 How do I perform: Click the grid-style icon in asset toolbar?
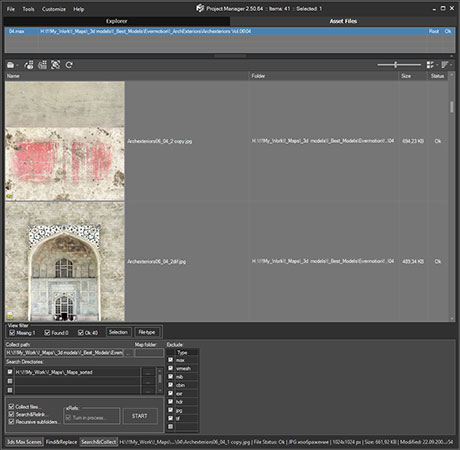[x=42, y=65]
